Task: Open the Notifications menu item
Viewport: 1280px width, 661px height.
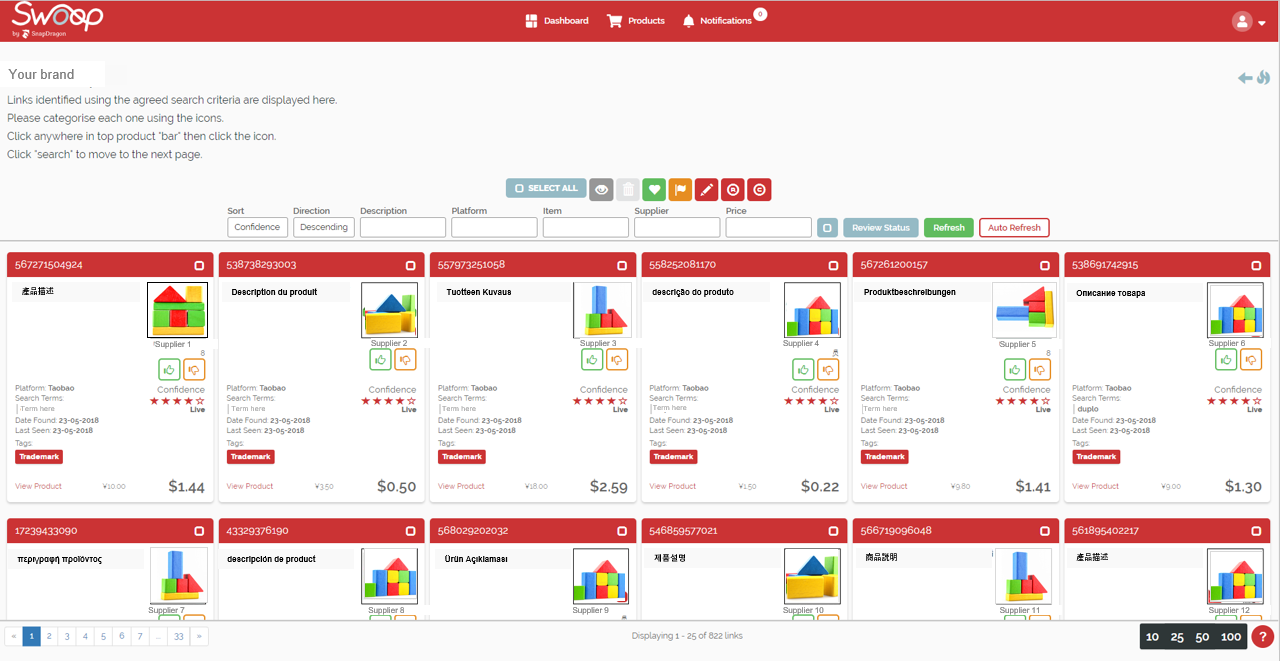Action: tap(717, 21)
